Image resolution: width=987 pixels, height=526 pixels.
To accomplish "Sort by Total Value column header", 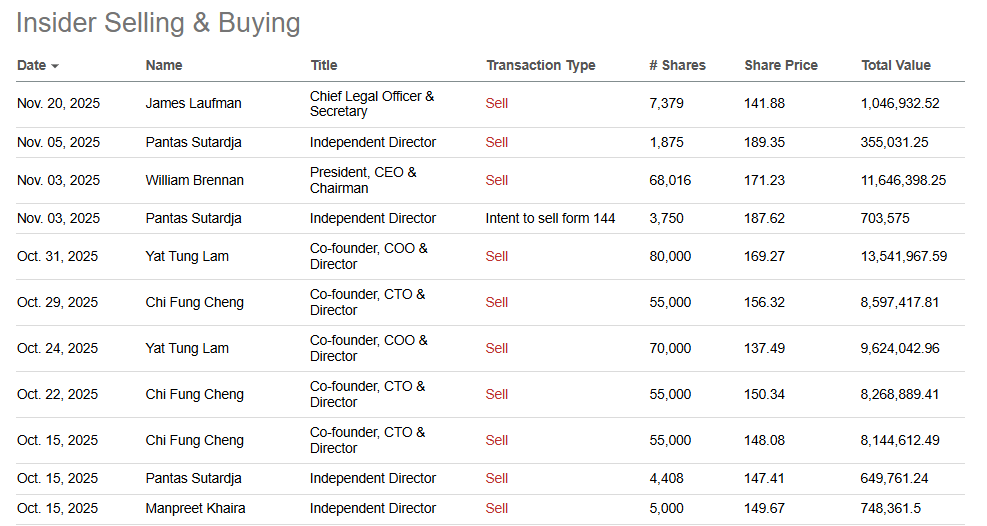I will point(895,65).
